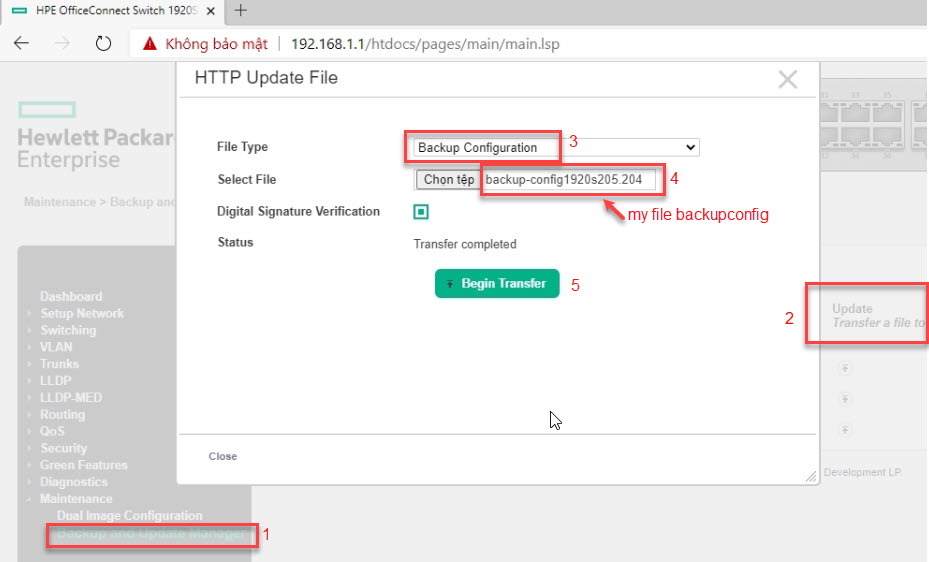Click the first upload icon in the Update column

tap(845, 368)
